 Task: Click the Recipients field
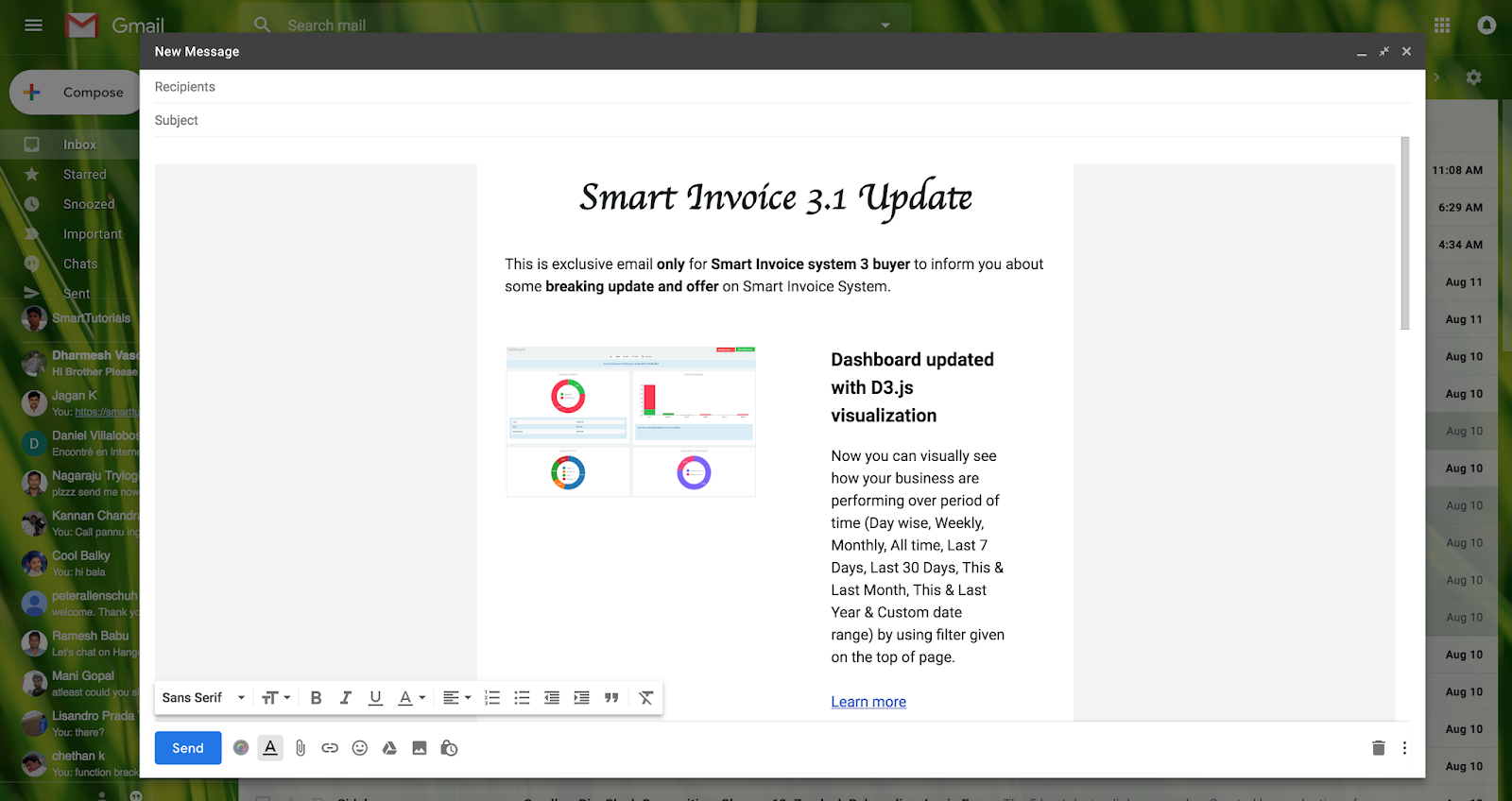(782, 87)
